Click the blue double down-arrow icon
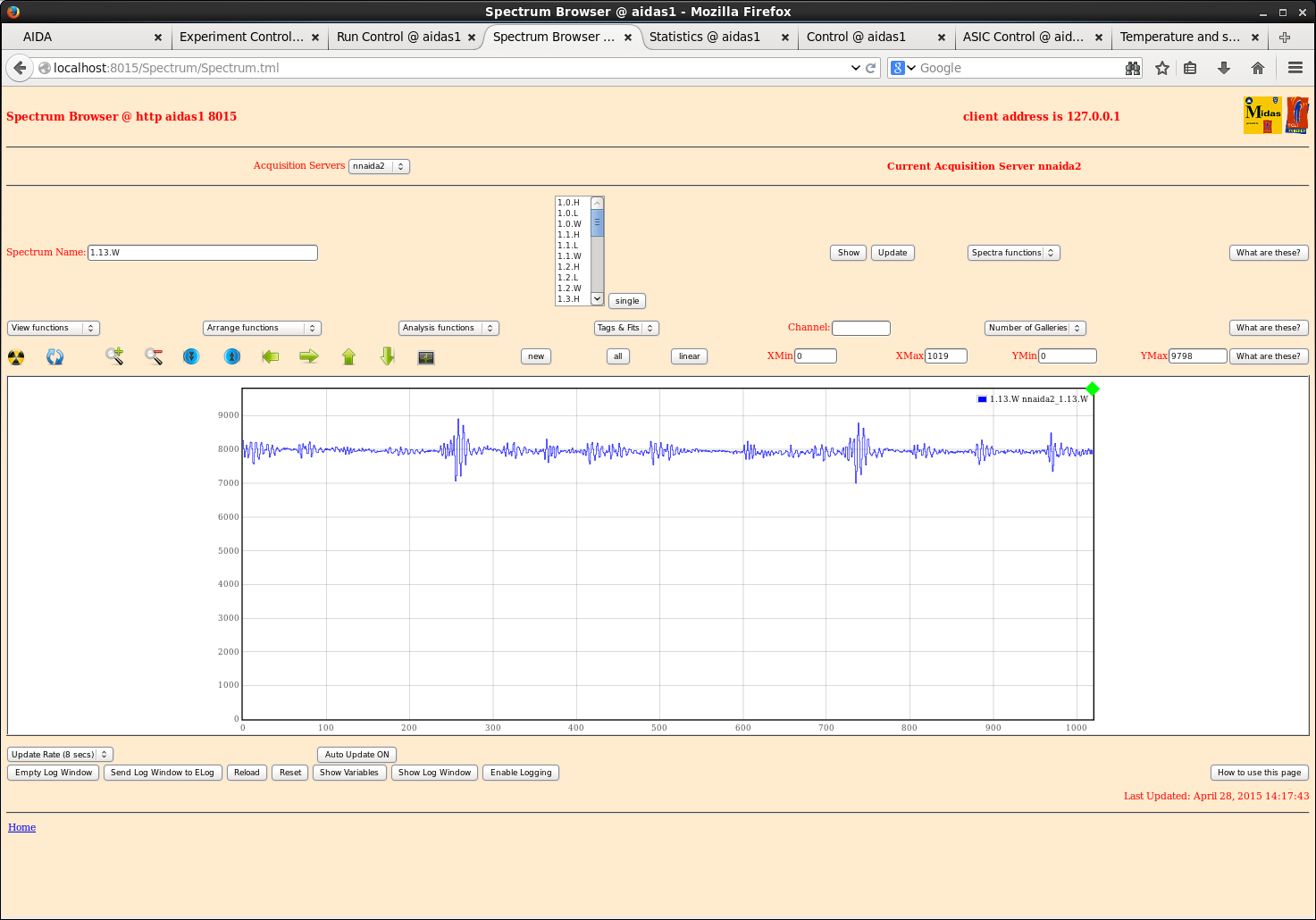Viewport: 1316px width, 920px height. [x=191, y=356]
